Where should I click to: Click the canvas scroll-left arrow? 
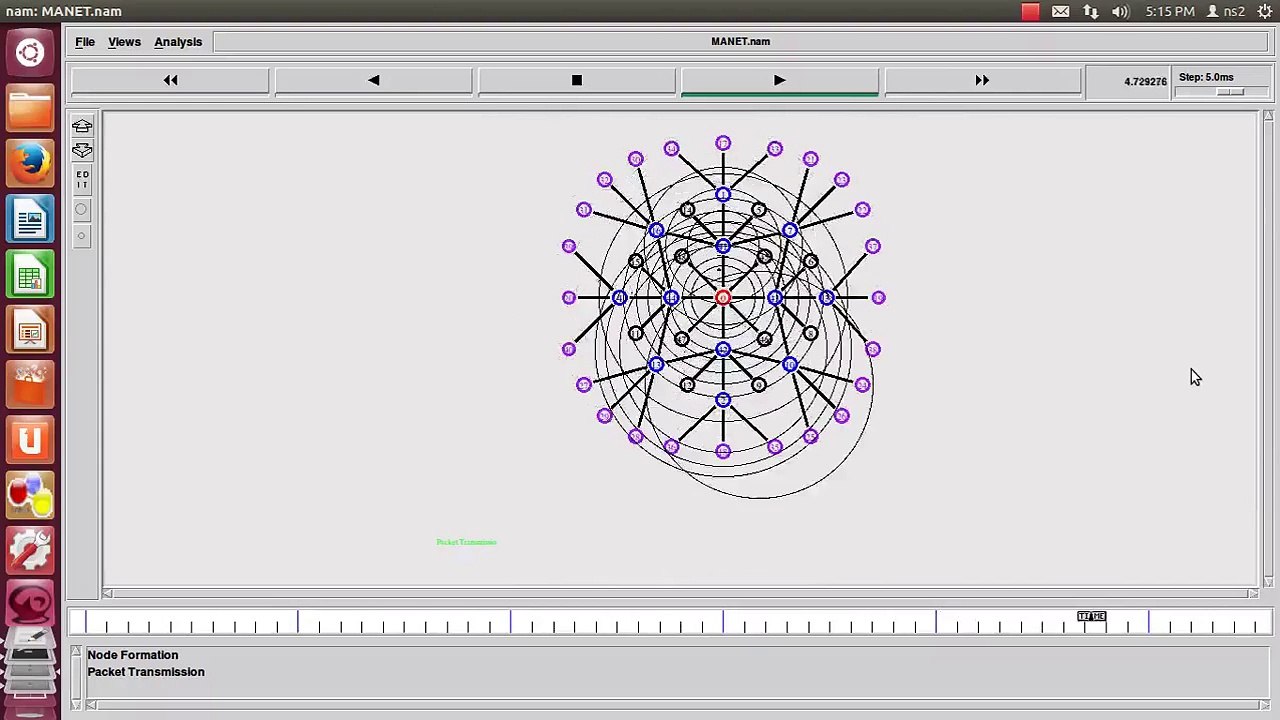(108, 594)
